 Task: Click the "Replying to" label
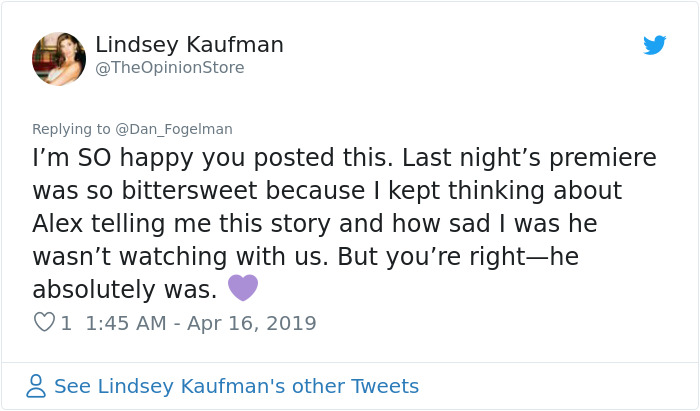coord(72,129)
